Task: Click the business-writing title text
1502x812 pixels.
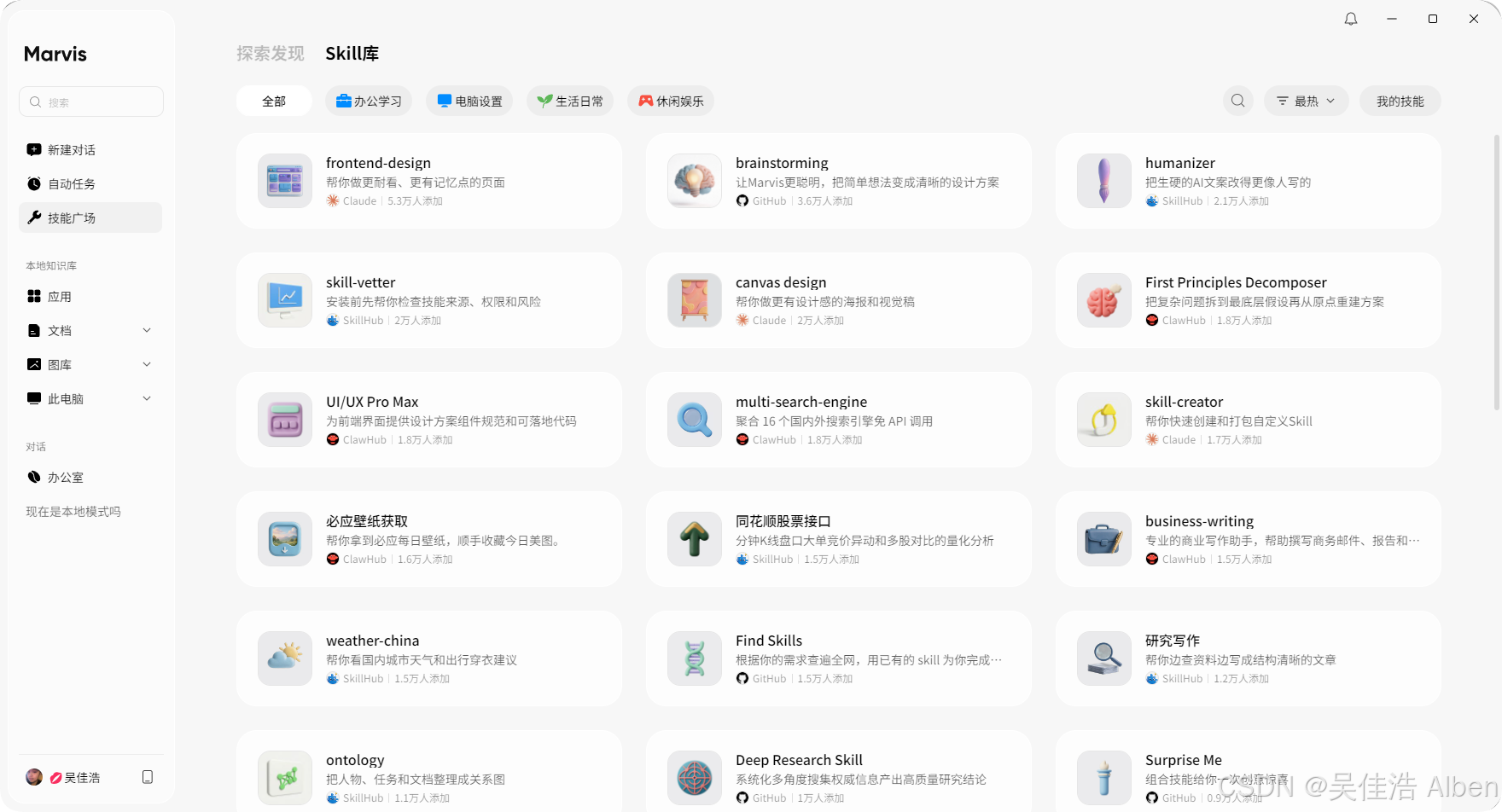Action: [1199, 521]
